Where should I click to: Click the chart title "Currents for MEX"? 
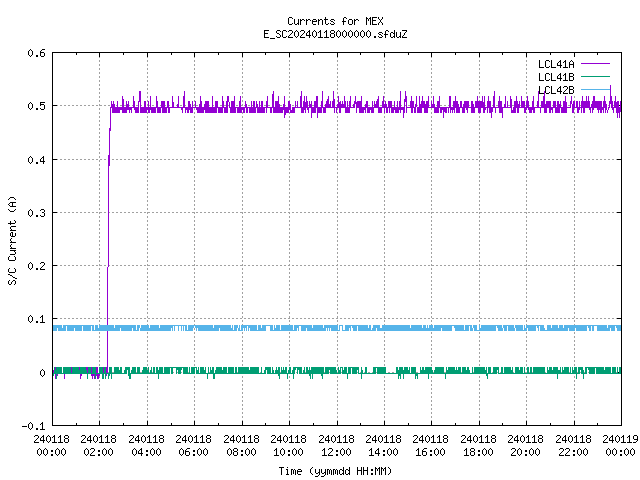pyautogui.click(x=335, y=21)
